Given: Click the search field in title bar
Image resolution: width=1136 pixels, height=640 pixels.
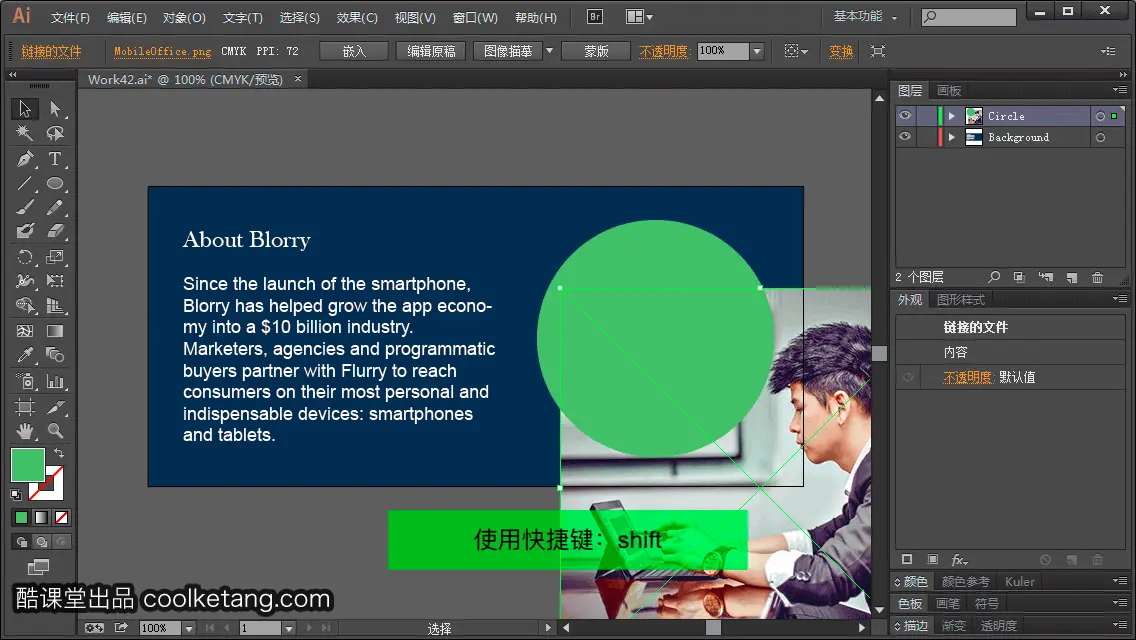Looking at the screenshot, I should click(x=969, y=16).
